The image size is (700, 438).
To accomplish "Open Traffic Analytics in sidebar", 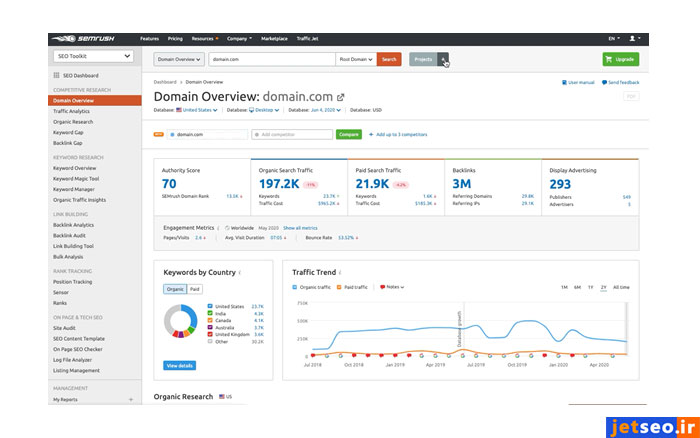I will (x=71, y=111).
